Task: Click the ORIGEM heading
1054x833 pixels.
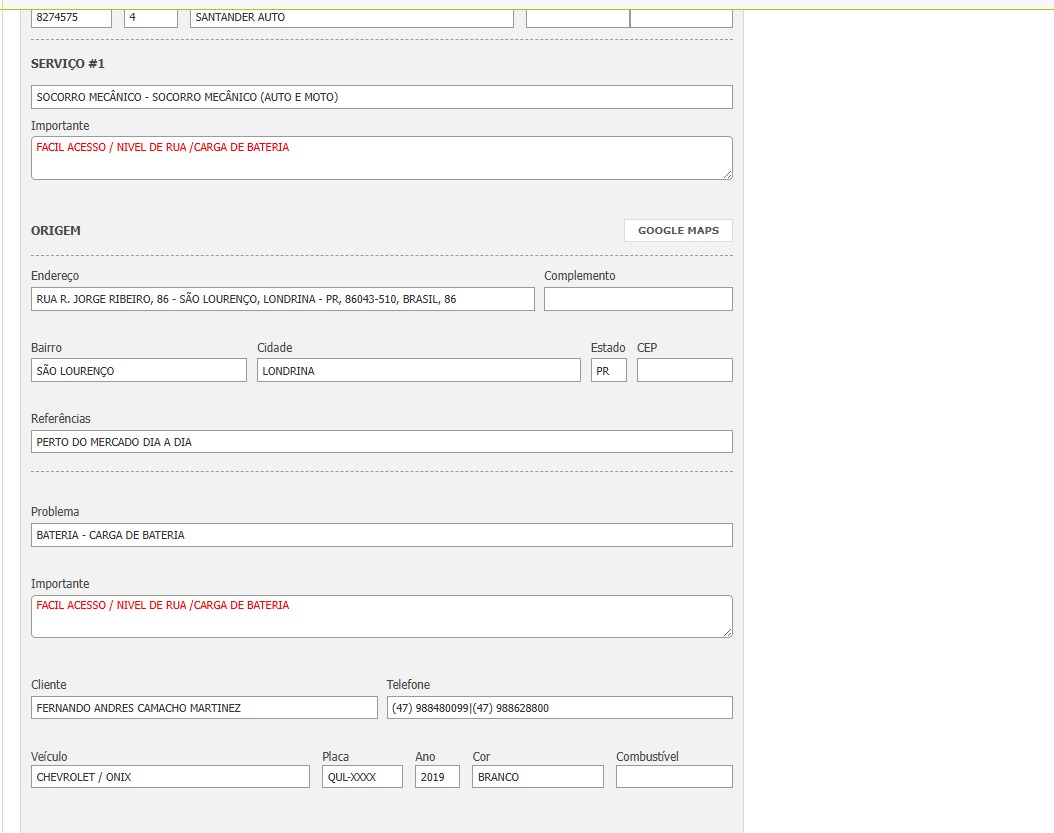Action: (56, 231)
